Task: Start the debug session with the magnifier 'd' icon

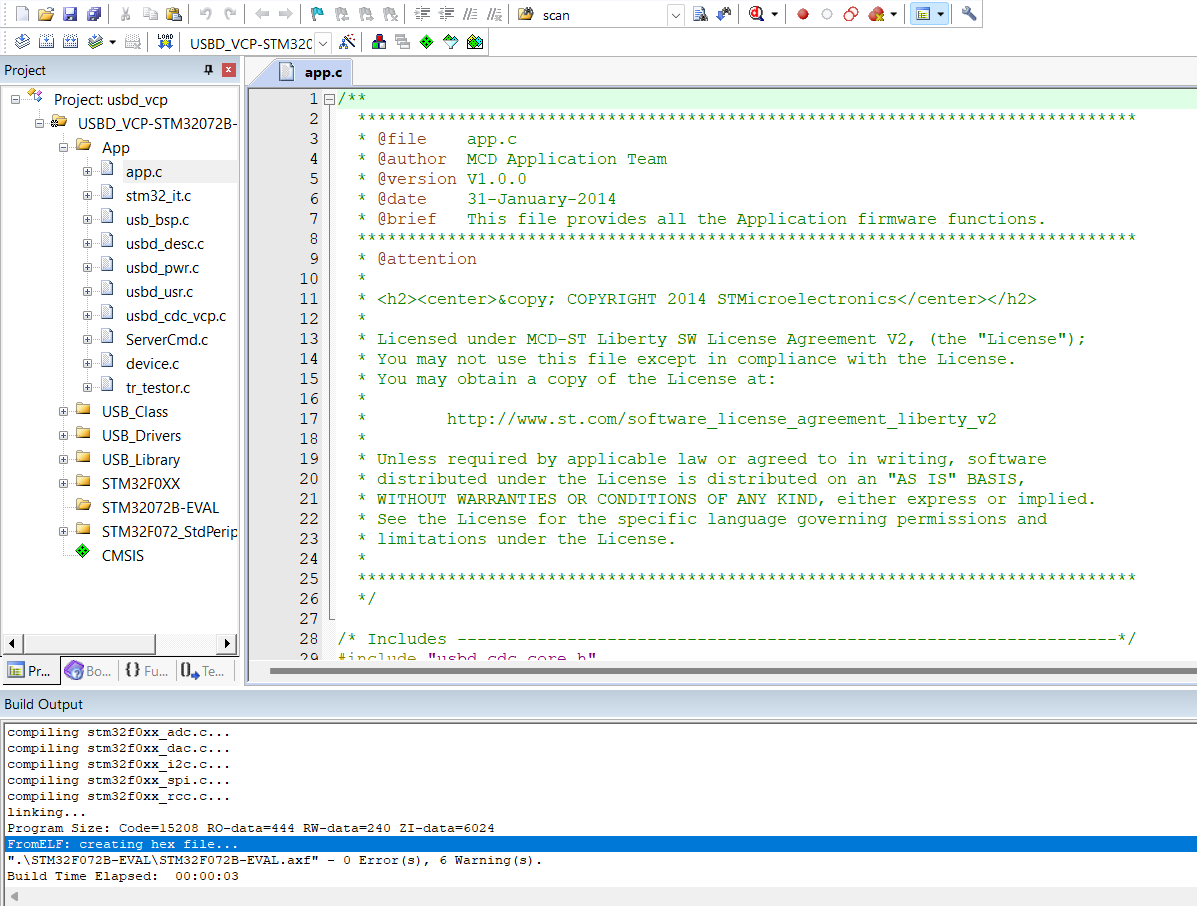Action: [757, 15]
